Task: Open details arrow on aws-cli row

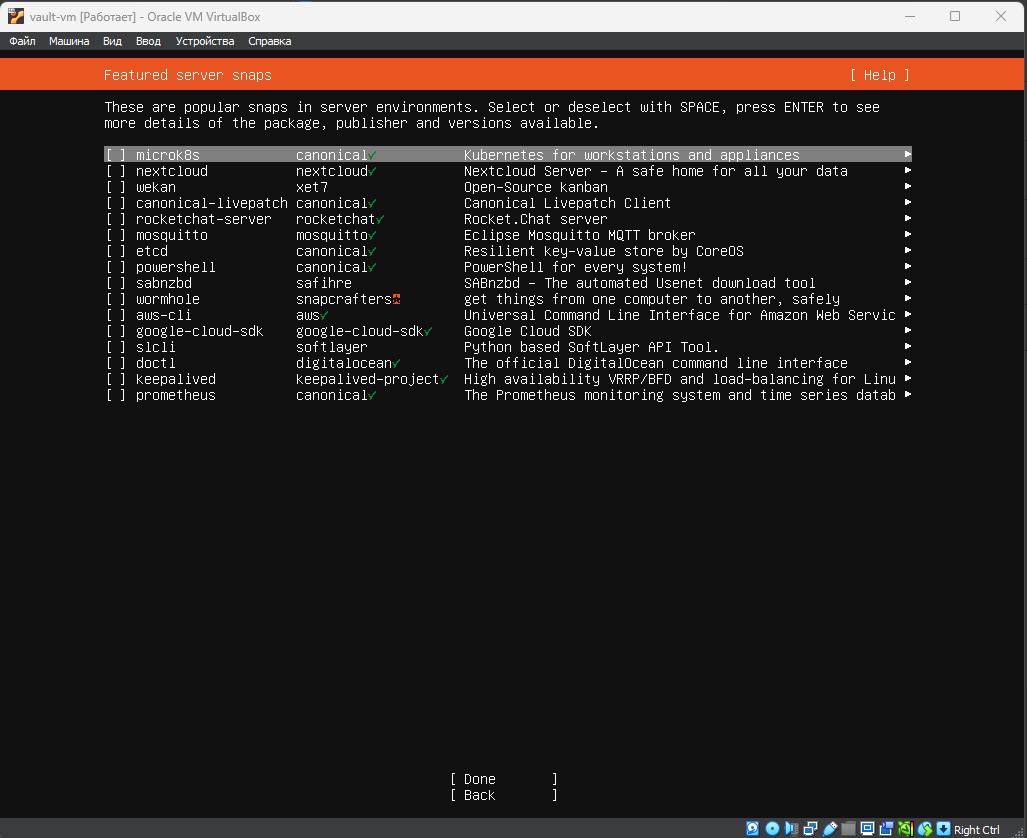Action: tap(908, 314)
